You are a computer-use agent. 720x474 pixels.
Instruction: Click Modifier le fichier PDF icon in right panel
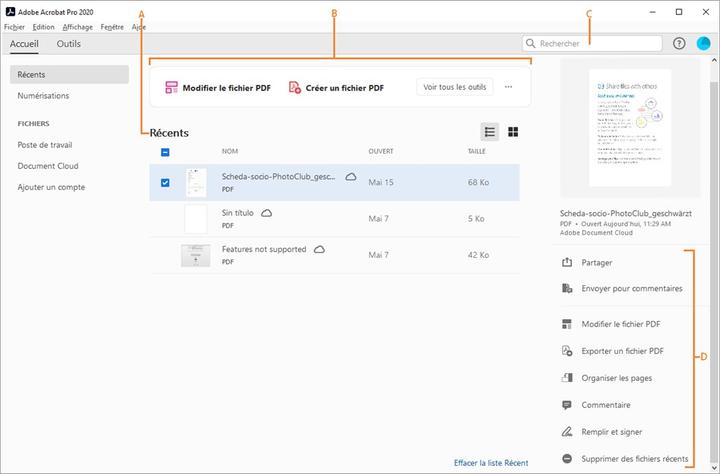[567, 324]
